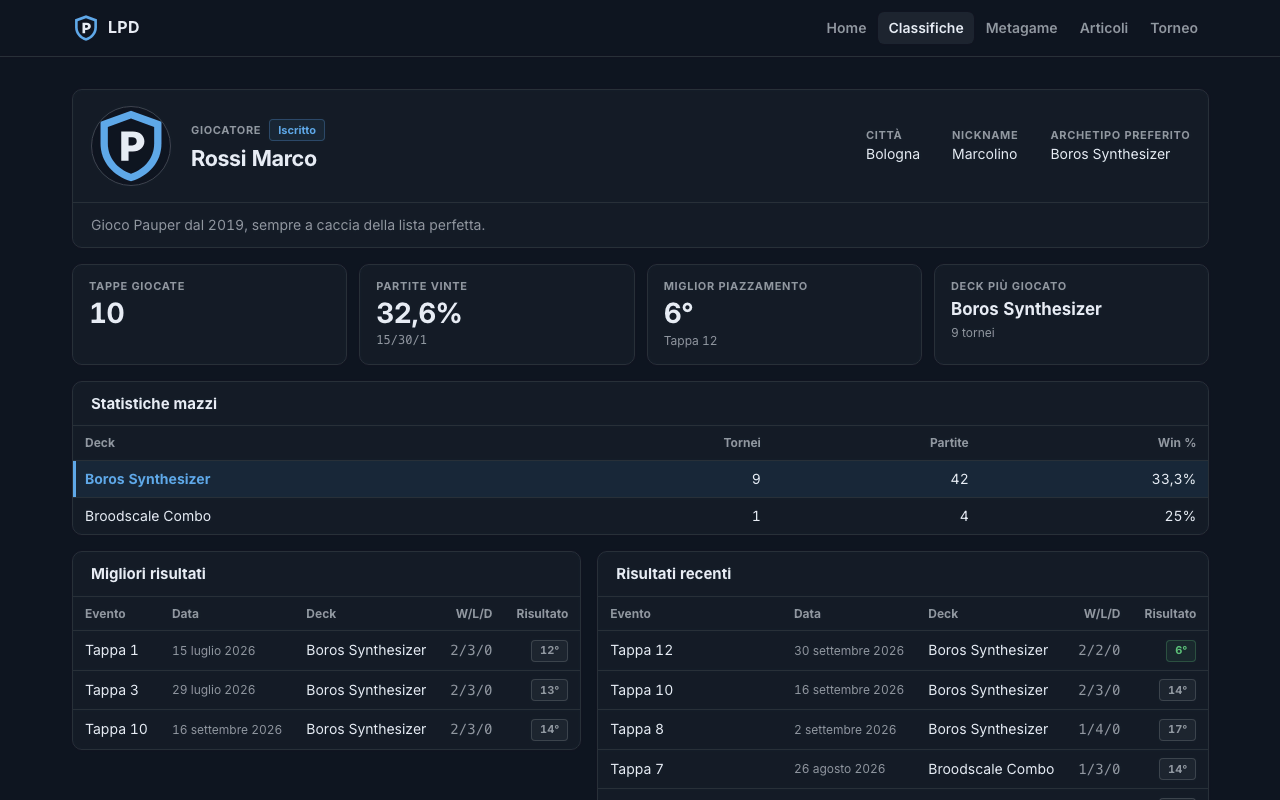The height and width of the screenshot is (800, 1280).
Task: Click the 1/4/0 record in Tappa 8 row
Action: (1099, 729)
